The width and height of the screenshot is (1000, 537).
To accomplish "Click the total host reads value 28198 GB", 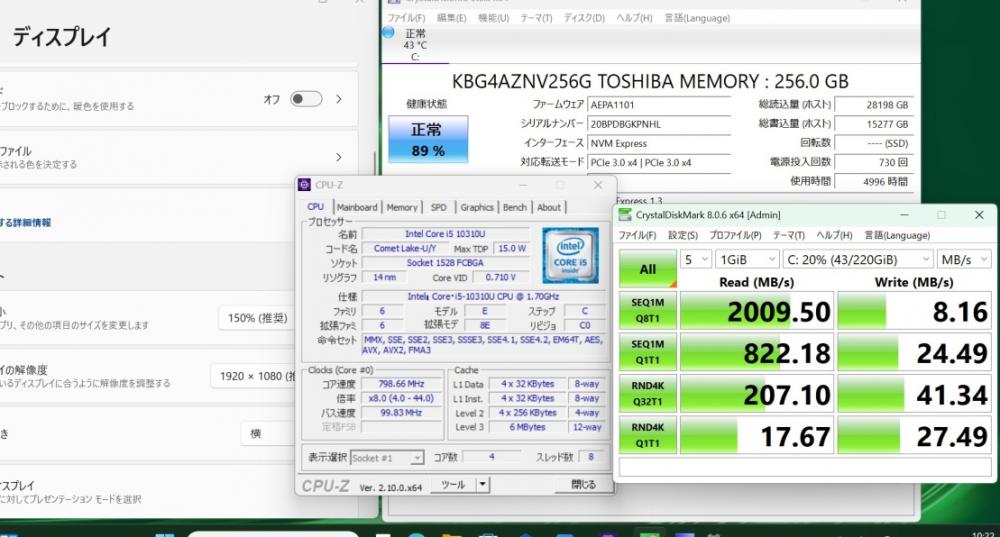I will point(872,105).
